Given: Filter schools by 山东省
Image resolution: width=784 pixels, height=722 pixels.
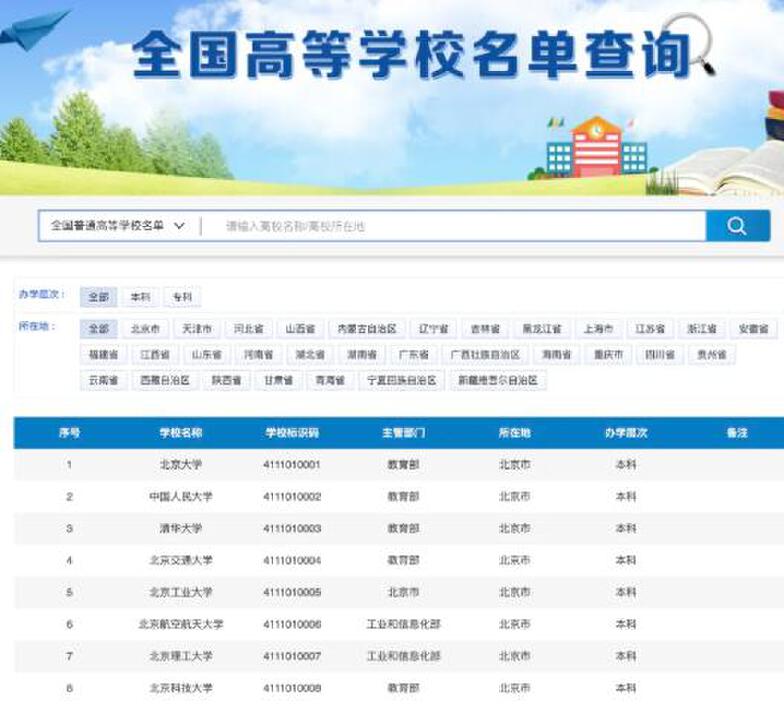Looking at the screenshot, I should coord(207,355).
